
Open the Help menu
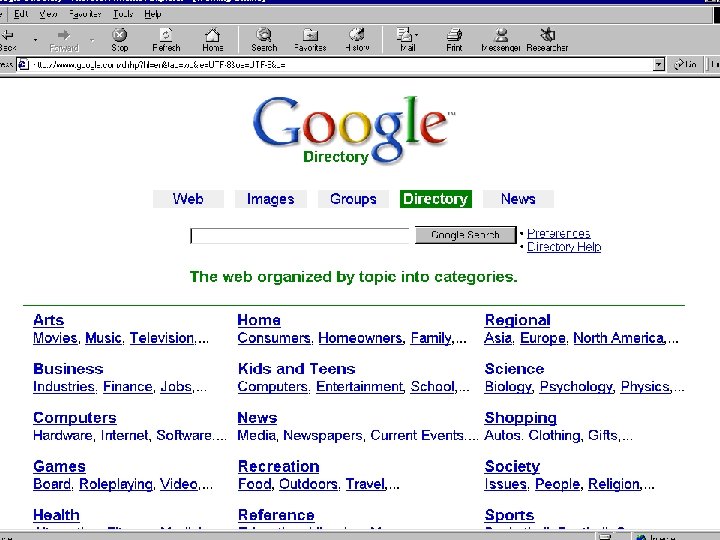152,14
